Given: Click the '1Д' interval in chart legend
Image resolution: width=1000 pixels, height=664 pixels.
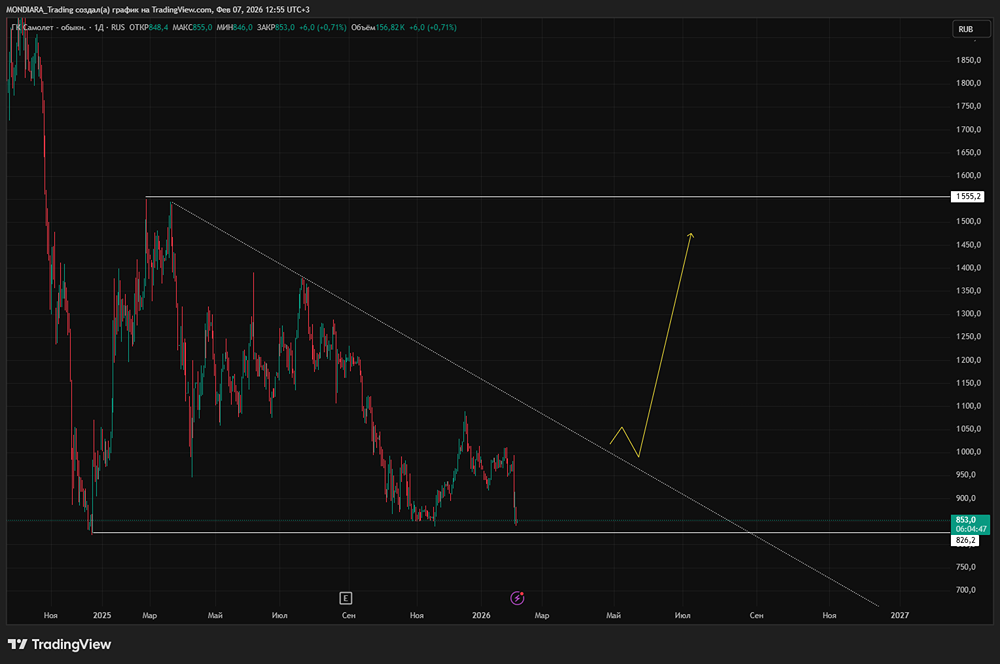Looking at the screenshot, I should click(99, 27).
